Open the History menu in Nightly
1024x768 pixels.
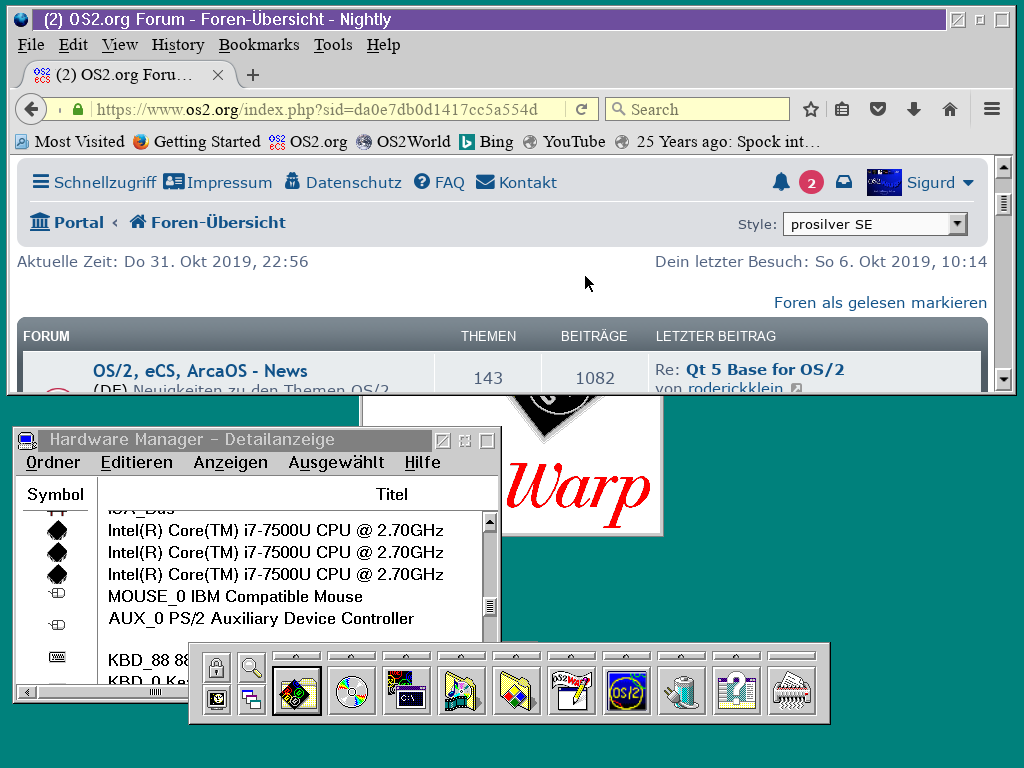(x=178, y=45)
